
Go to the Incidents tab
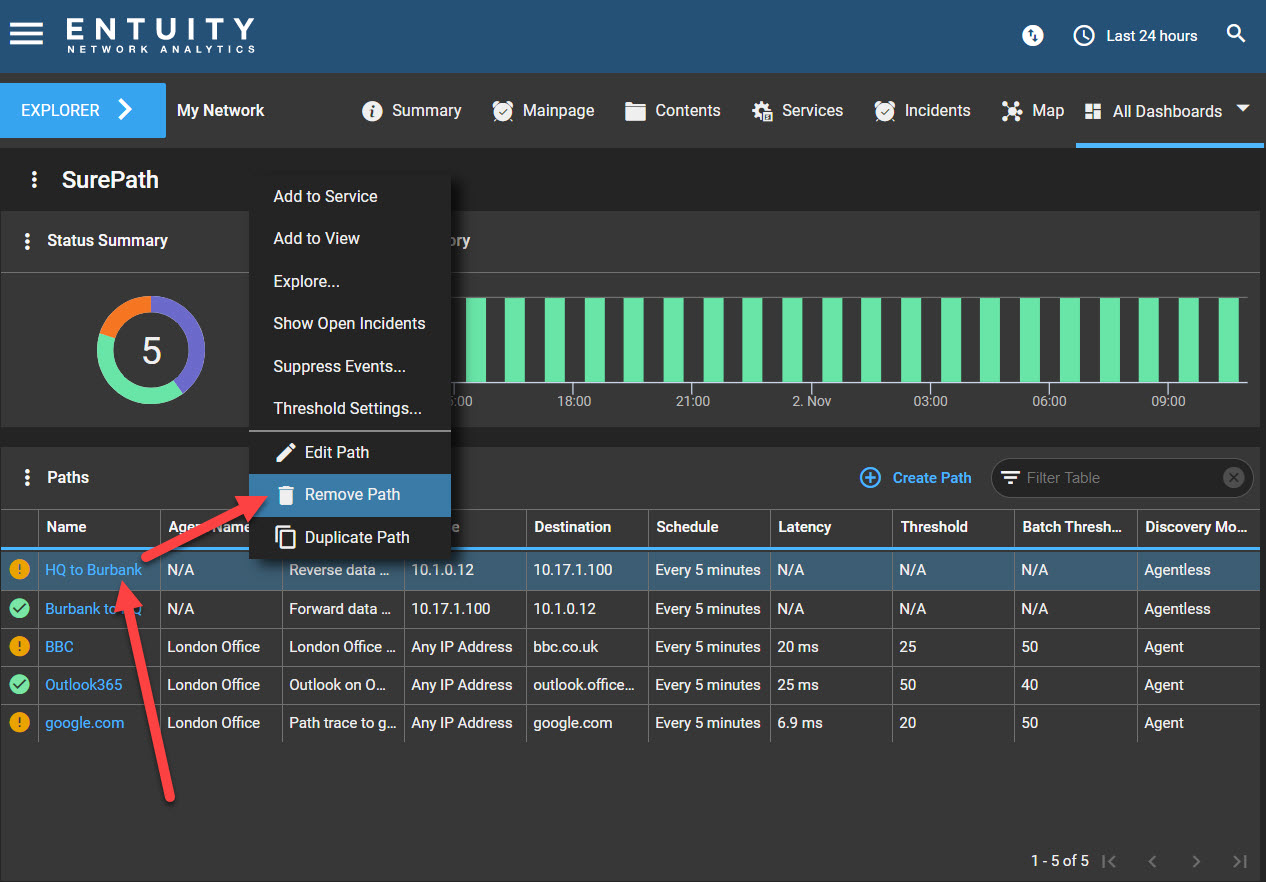[922, 111]
